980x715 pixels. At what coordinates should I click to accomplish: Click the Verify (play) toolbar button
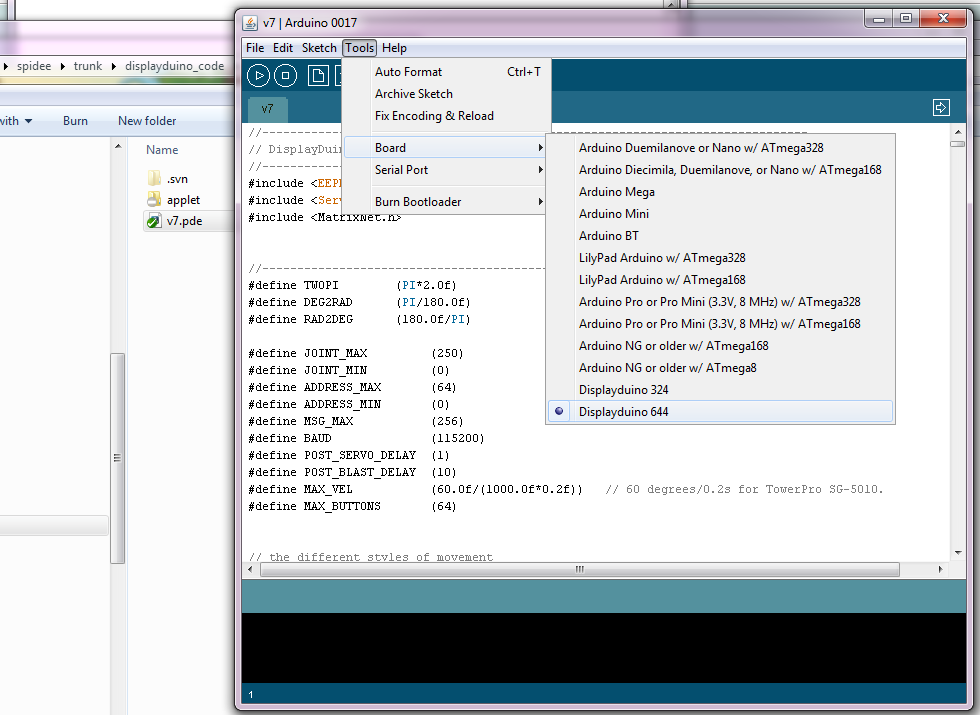(258, 75)
